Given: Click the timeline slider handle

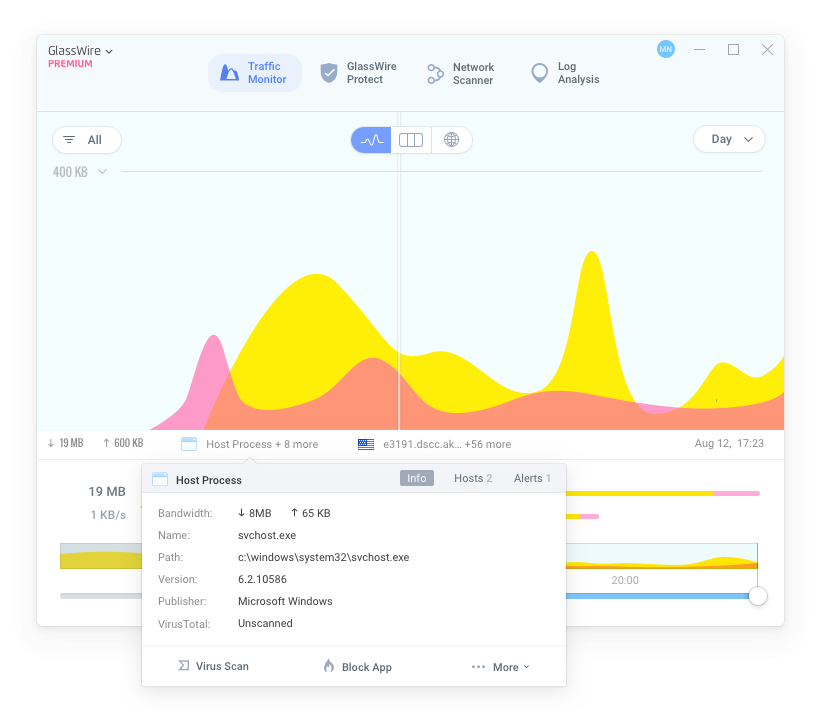Looking at the screenshot, I should coord(758,596).
